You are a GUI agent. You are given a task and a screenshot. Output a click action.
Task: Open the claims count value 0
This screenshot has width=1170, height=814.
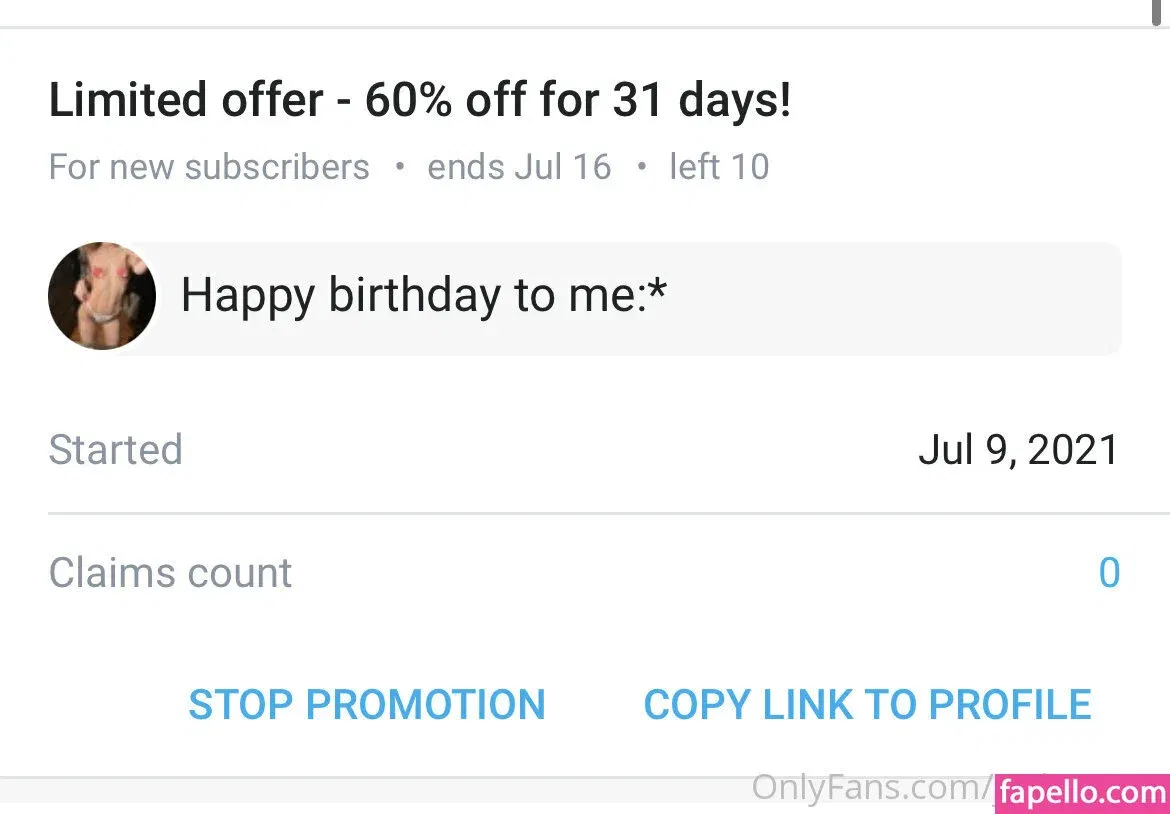(1108, 573)
